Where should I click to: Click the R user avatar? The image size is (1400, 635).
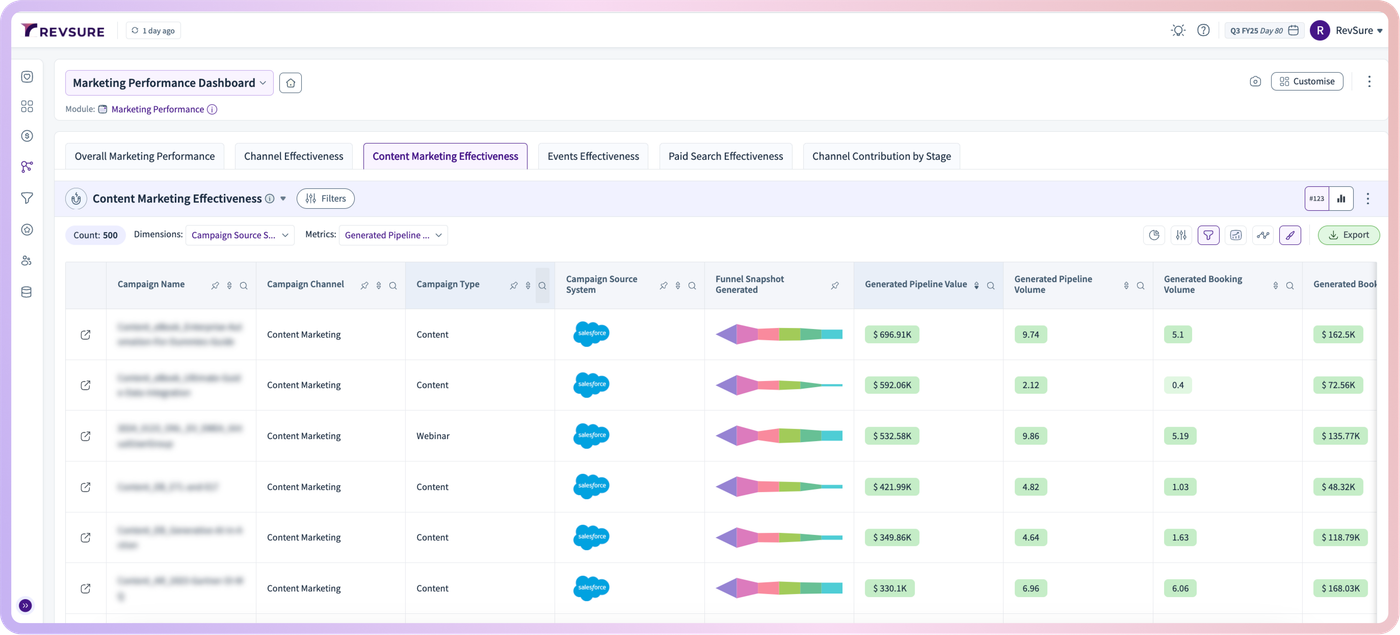click(1319, 31)
